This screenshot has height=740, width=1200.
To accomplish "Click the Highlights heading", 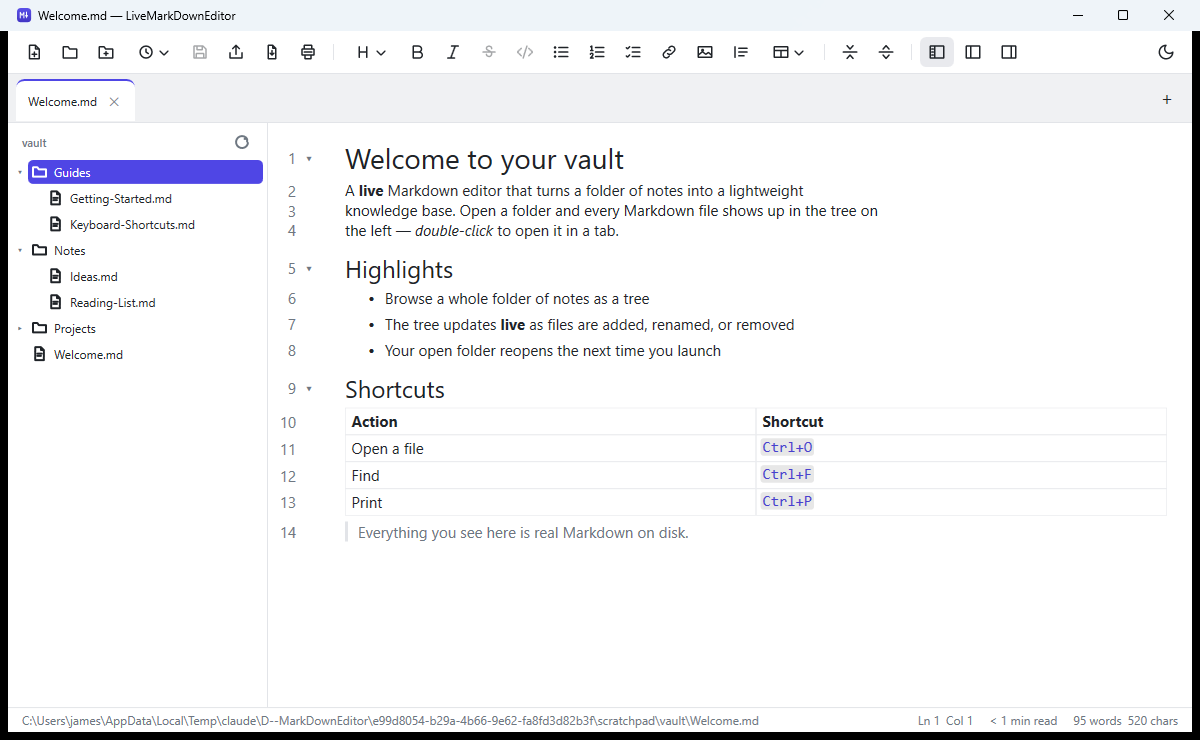I will click(x=399, y=270).
